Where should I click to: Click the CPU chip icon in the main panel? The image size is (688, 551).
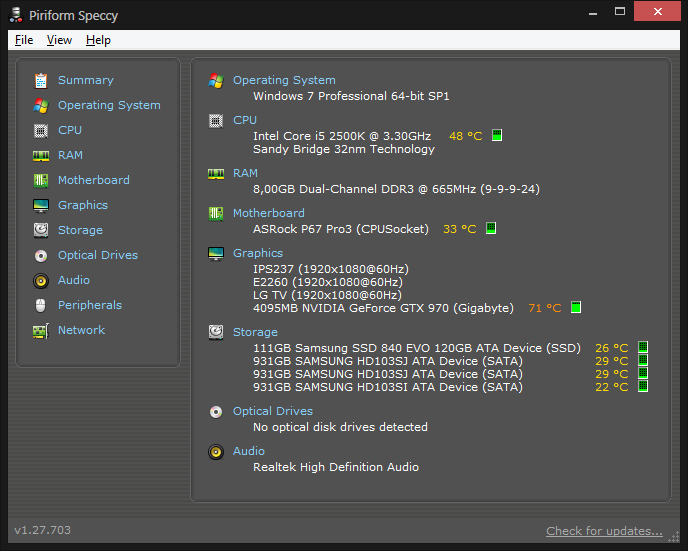[216, 121]
